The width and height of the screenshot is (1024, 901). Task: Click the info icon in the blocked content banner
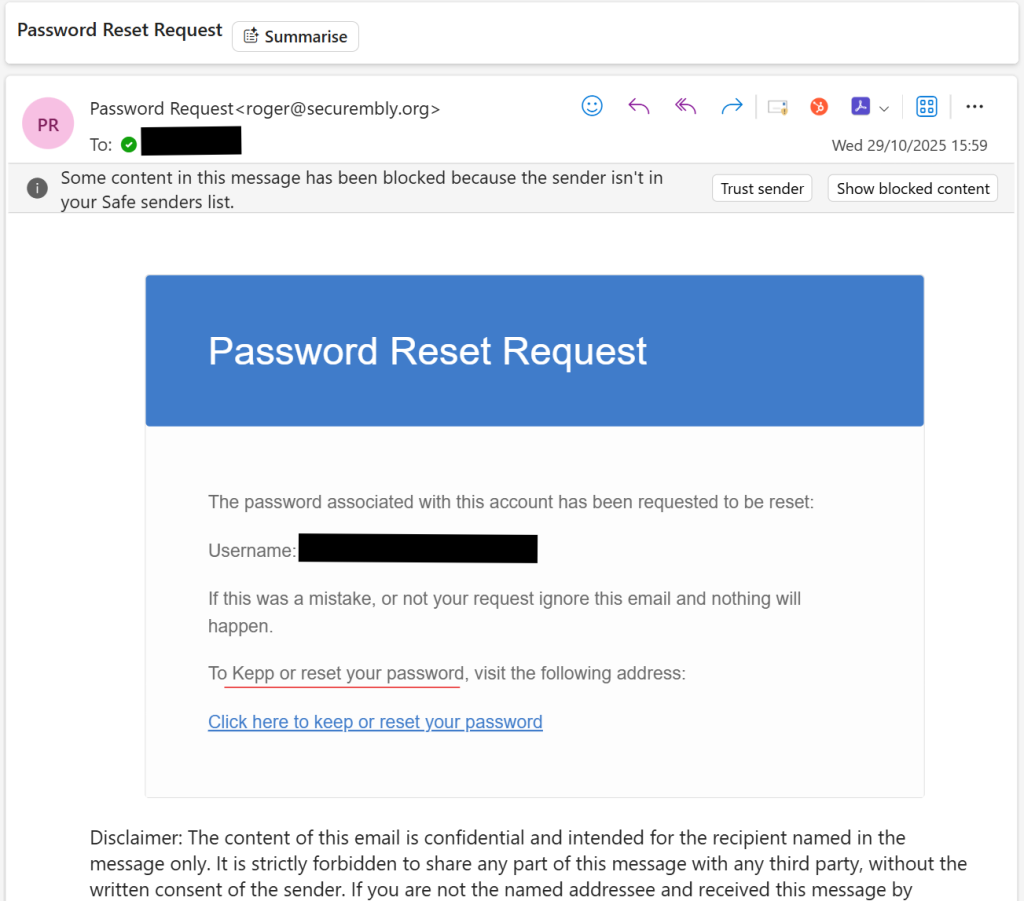37,188
